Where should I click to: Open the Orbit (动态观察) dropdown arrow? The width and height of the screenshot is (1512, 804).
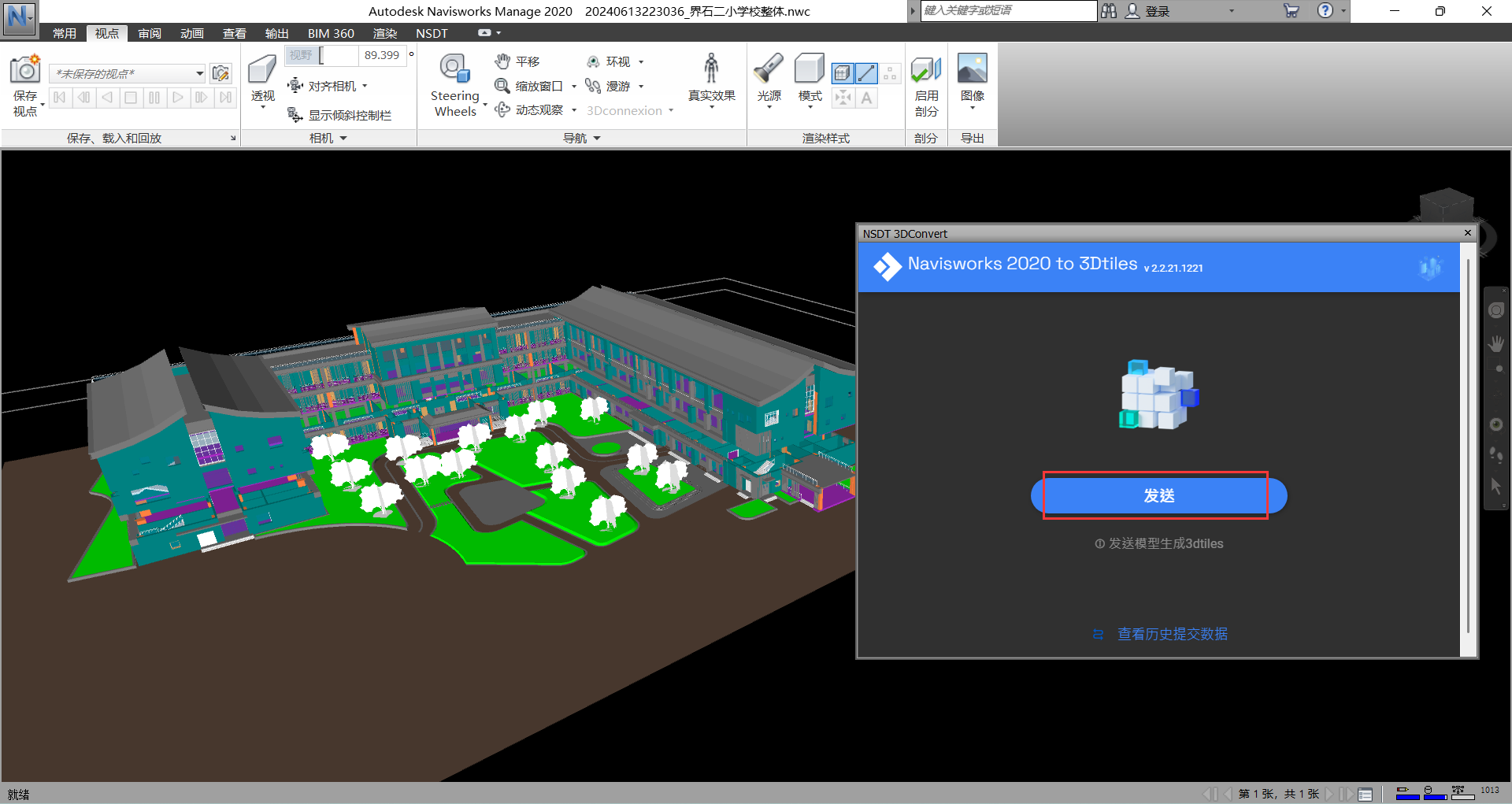point(574,110)
